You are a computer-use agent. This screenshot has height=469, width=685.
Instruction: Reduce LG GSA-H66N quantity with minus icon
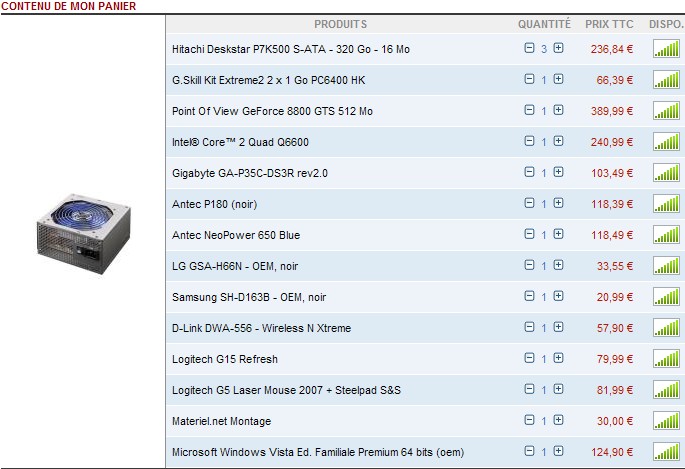coord(529,265)
